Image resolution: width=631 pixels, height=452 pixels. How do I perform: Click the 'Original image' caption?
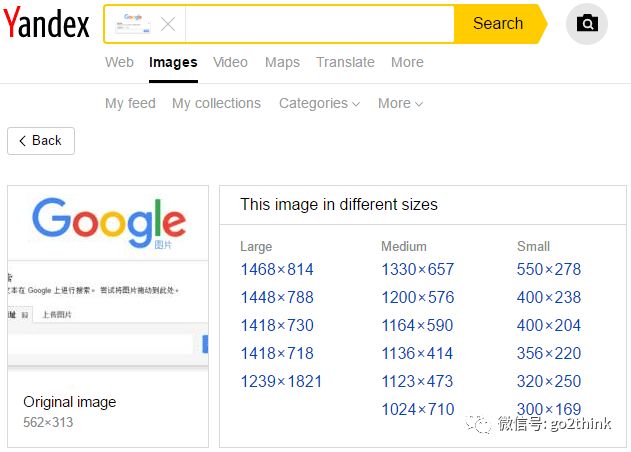[x=70, y=402]
